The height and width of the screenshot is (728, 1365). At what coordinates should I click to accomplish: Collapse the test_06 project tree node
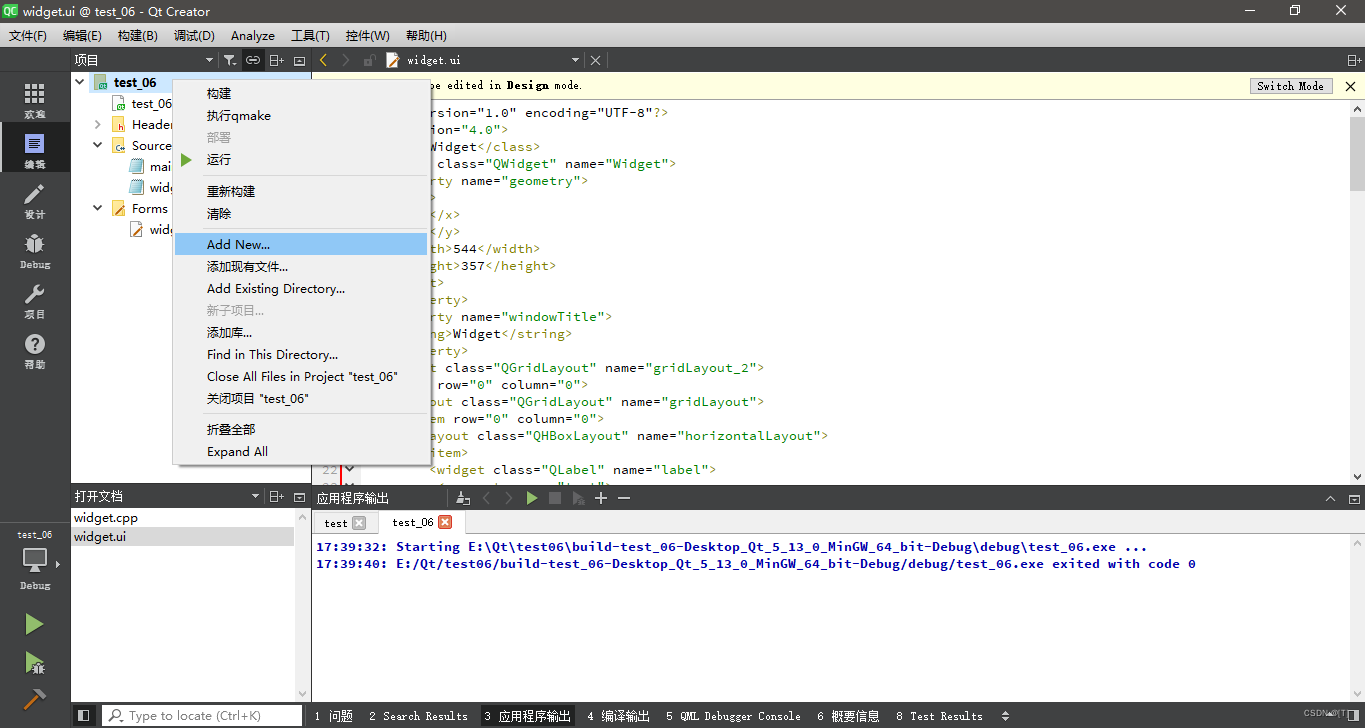tap(80, 83)
